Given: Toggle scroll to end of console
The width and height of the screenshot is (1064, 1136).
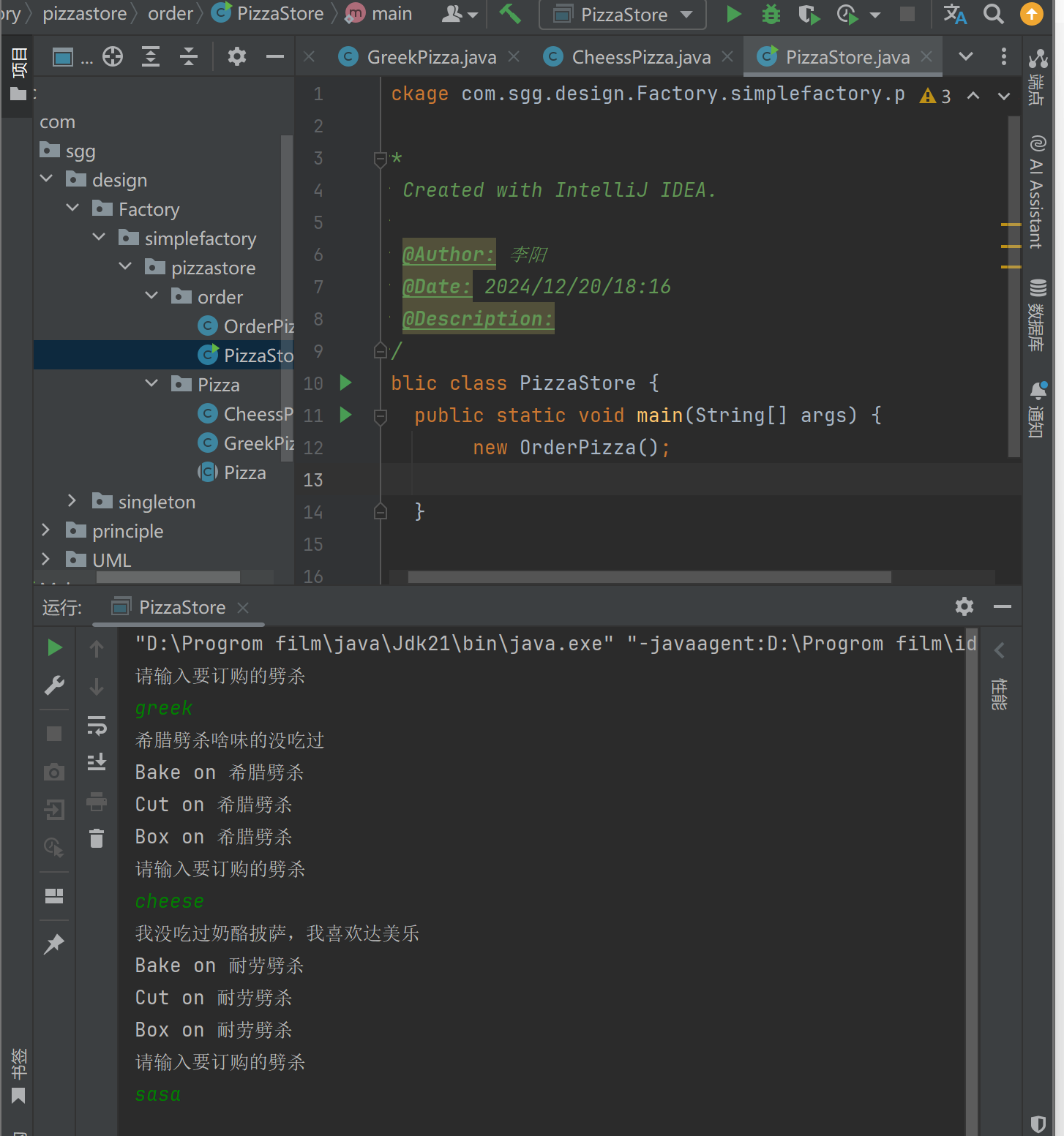Looking at the screenshot, I should tap(97, 762).
